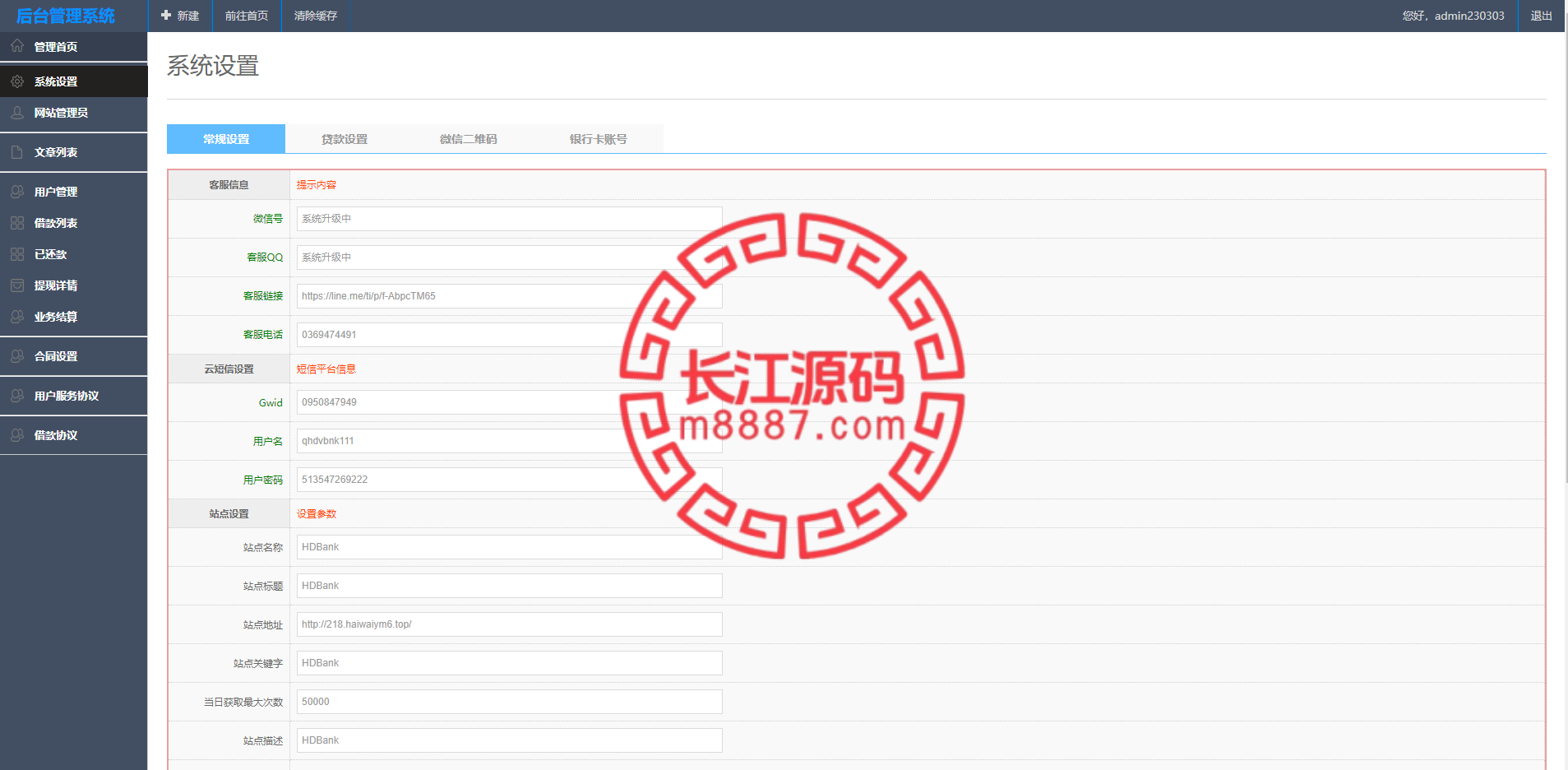Open 借款协议 in the sidebar

pos(74,435)
